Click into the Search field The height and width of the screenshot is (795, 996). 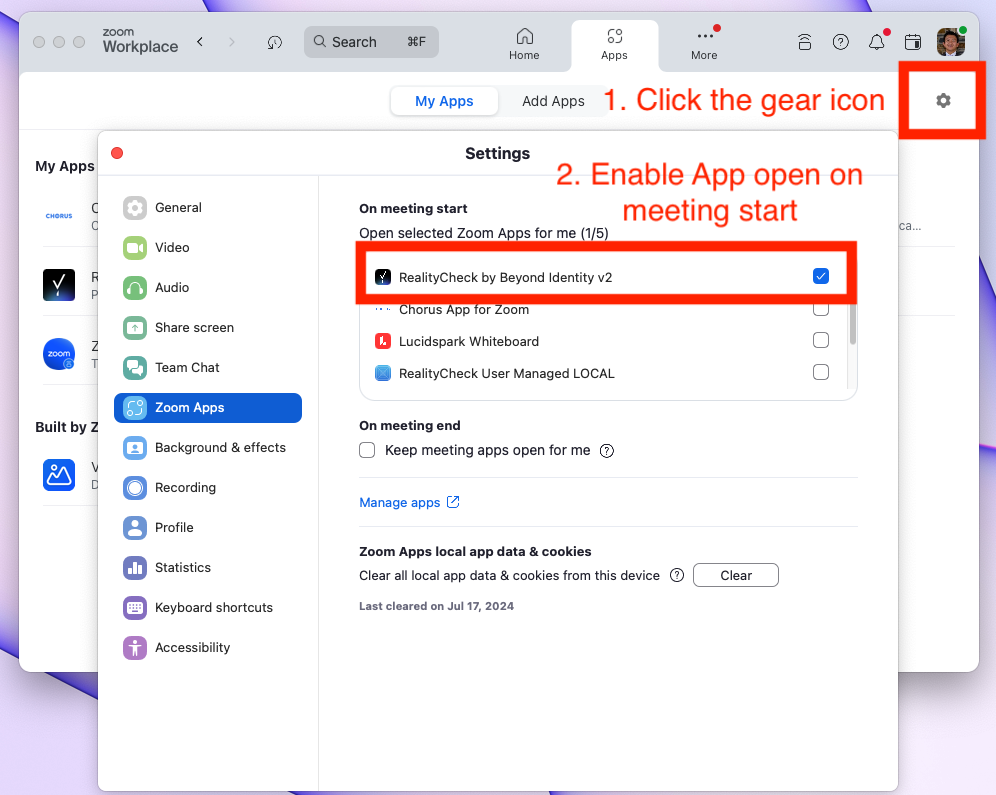pyautogui.click(x=371, y=42)
